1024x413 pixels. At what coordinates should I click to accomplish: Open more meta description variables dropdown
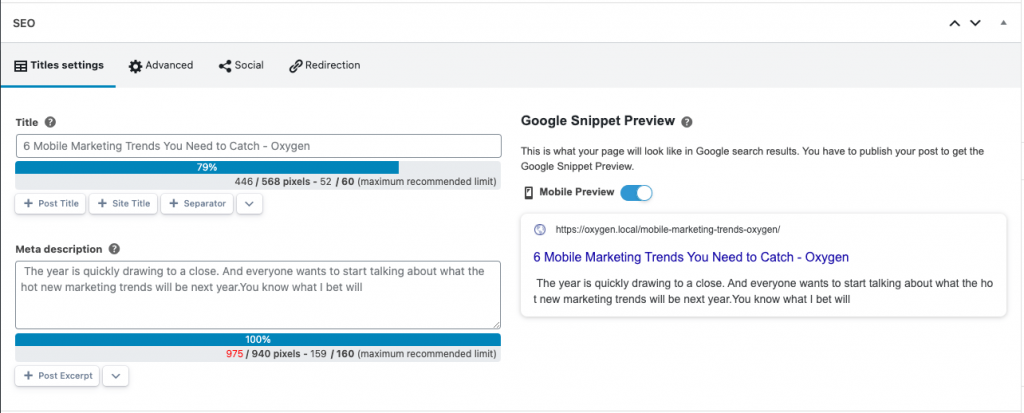[x=116, y=376]
